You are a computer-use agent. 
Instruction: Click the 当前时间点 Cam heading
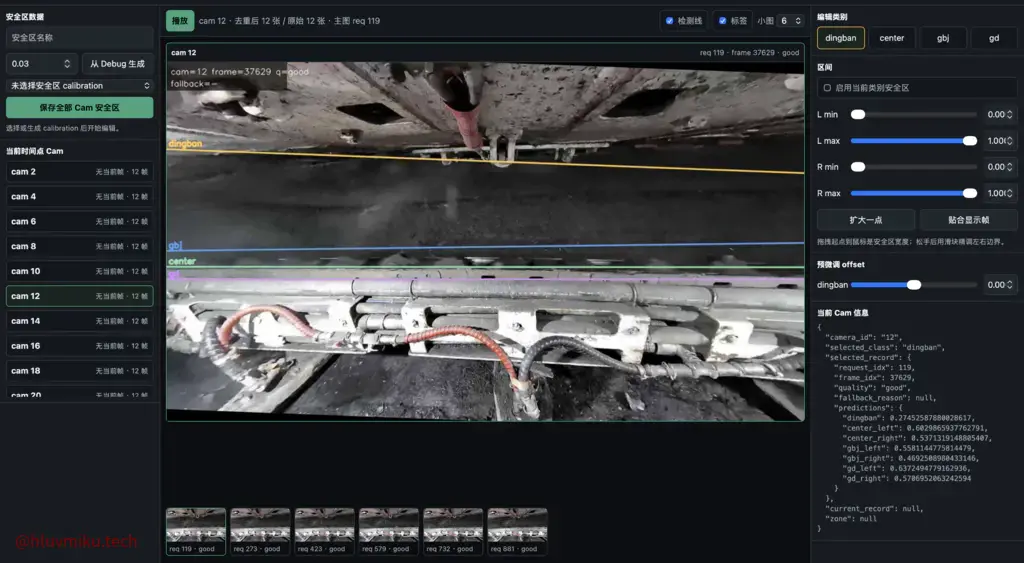35,151
